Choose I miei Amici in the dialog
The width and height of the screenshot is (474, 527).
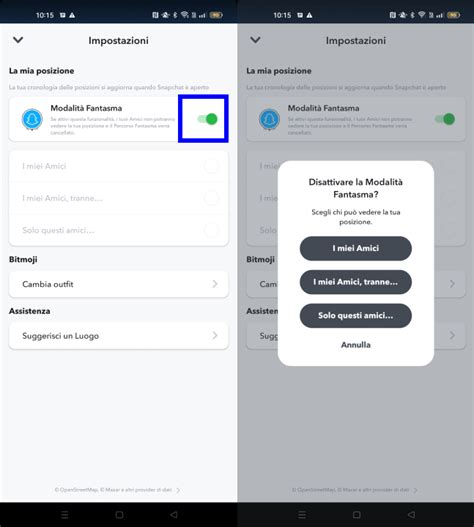[x=356, y=248]
